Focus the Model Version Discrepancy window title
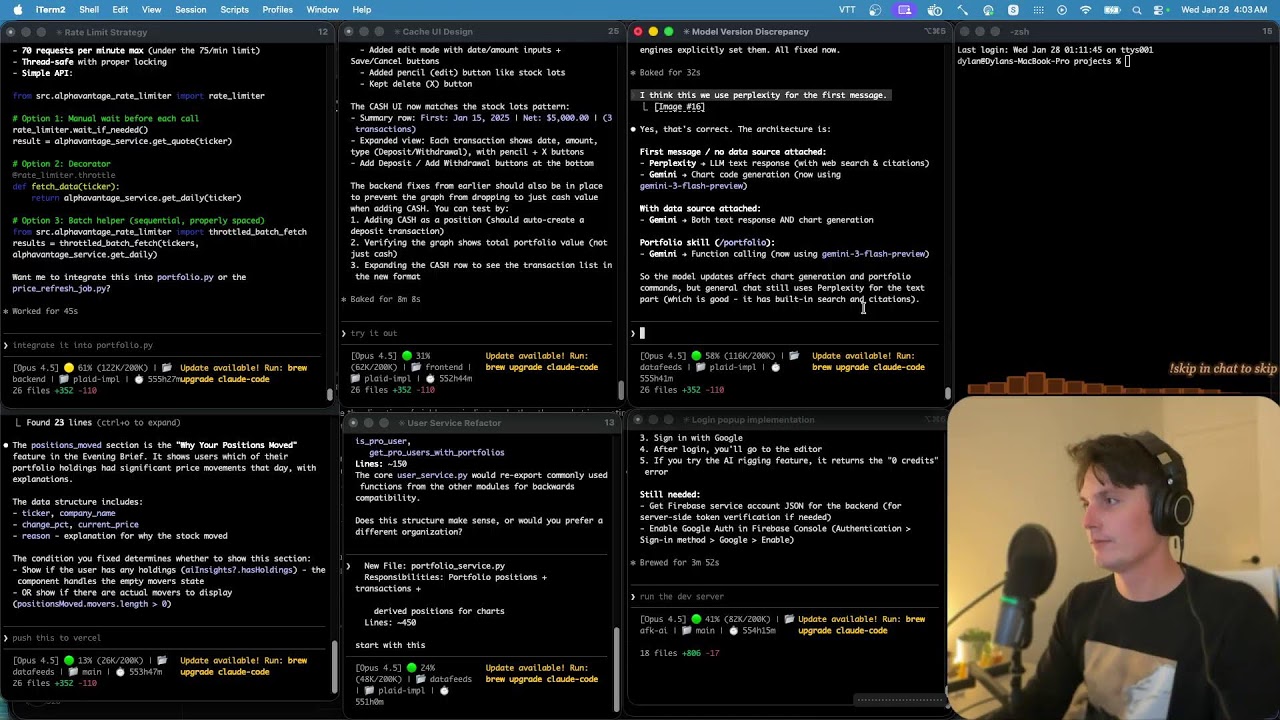The height and width of the screenshot is (720, 1280). (750, 32)
